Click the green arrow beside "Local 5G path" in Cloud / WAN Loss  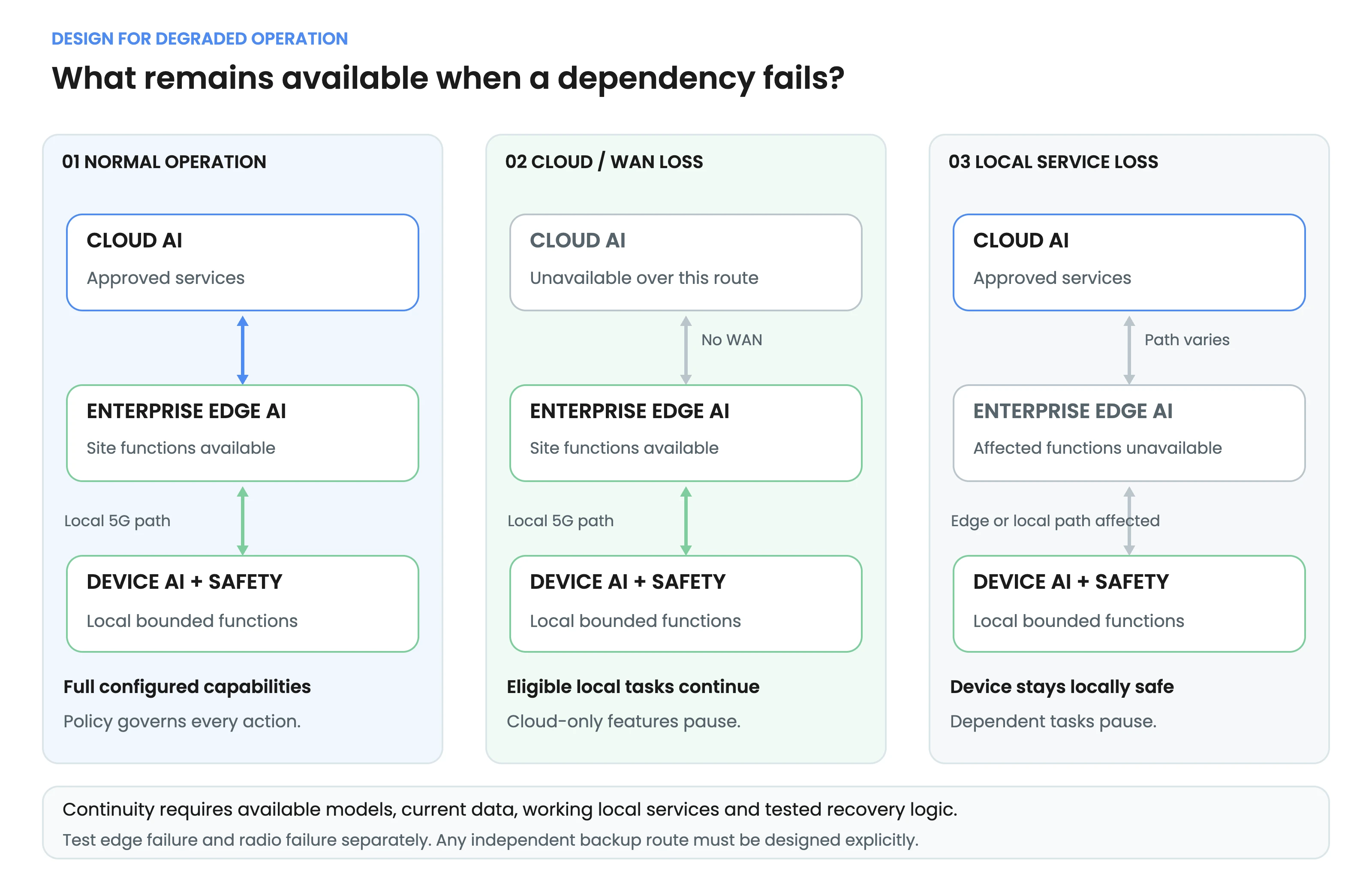686,521
